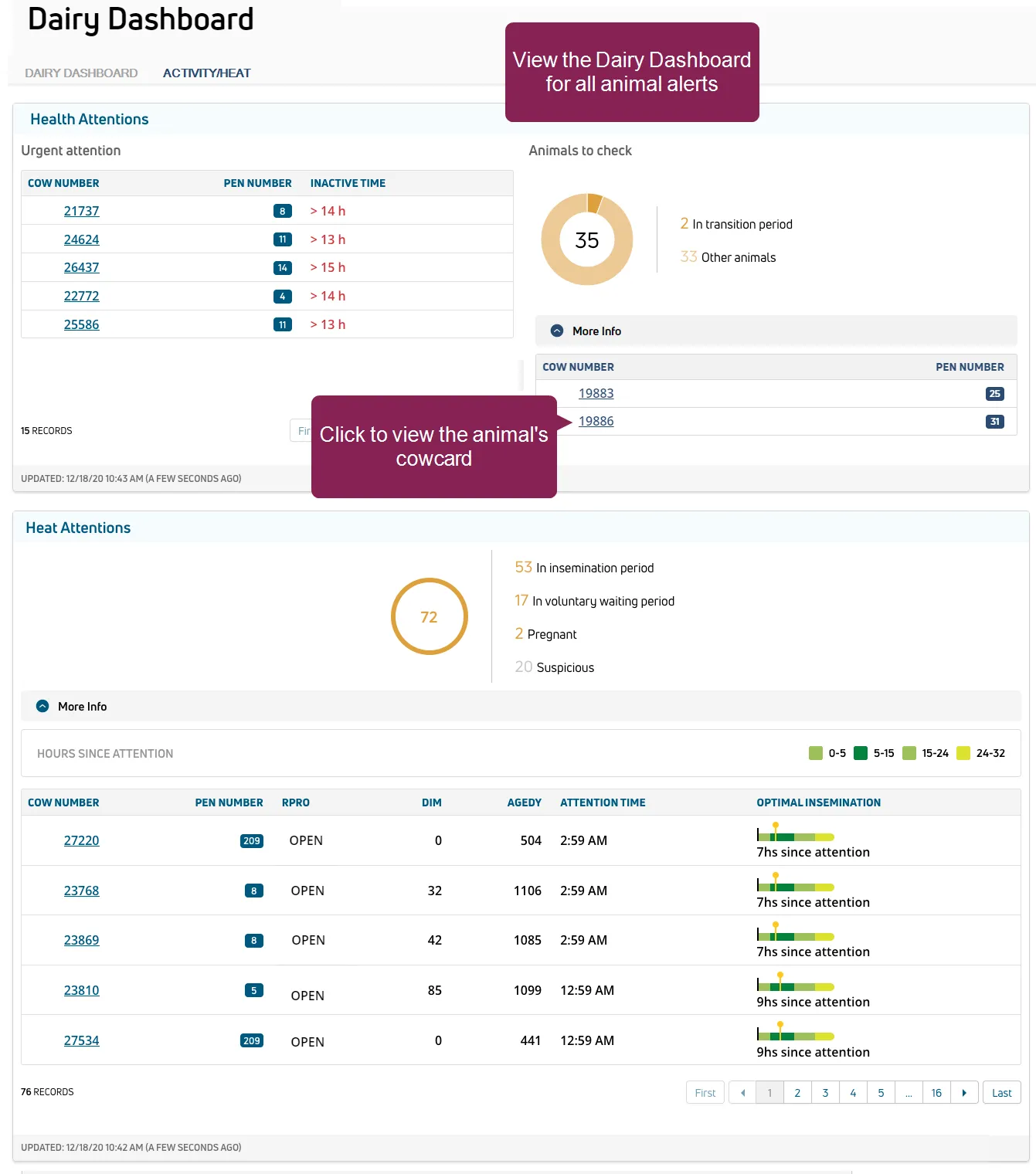Open cow 23869 link
This screenshot has width=1036, height=1174.
(x=81, y=940)
